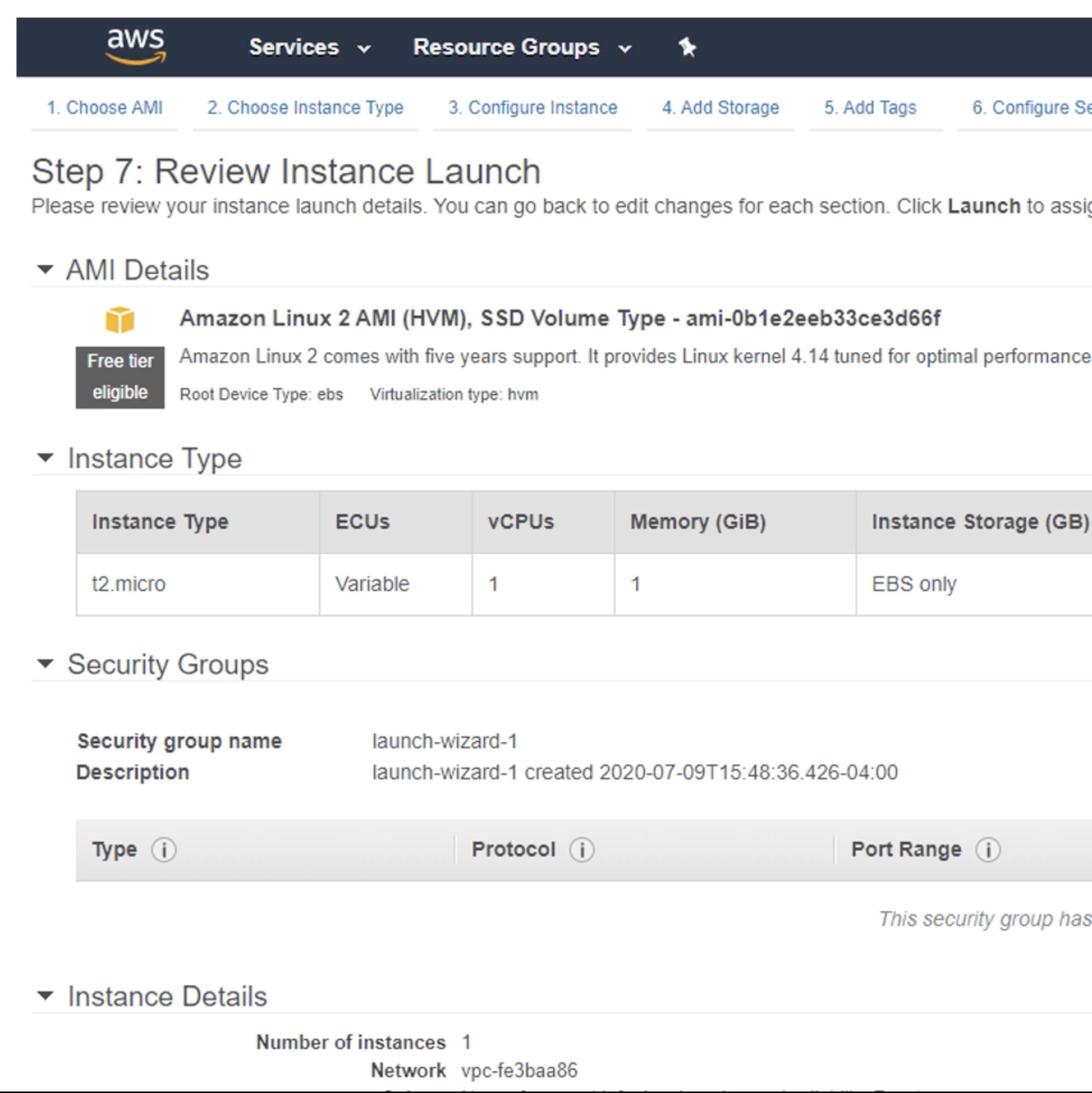The height and width of the screenshot is (1093, 1092).
Task: Collapse the Instance Type section
Action: point(46,458)
